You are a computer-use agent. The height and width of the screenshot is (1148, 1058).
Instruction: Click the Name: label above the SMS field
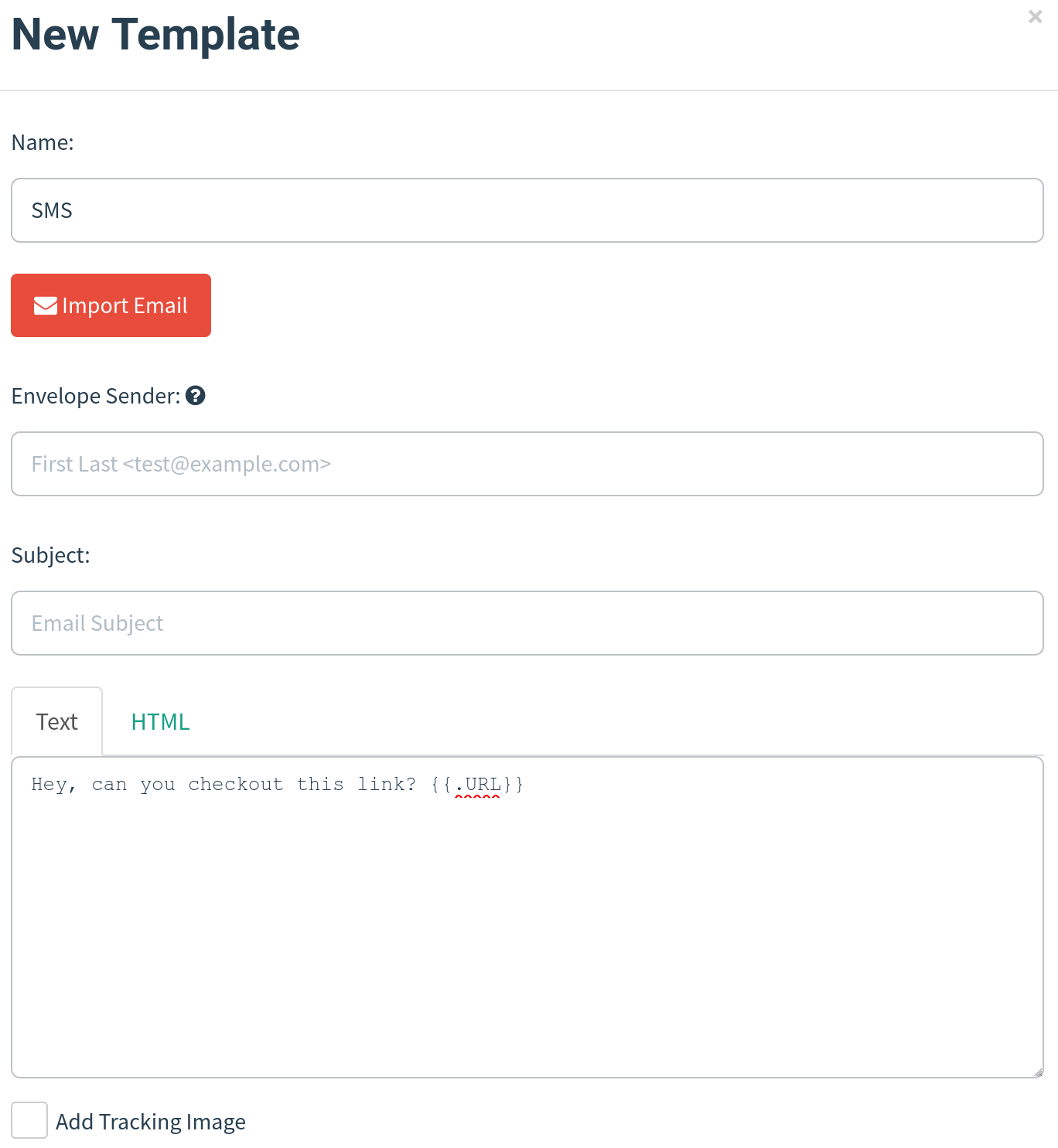(43, 141)
